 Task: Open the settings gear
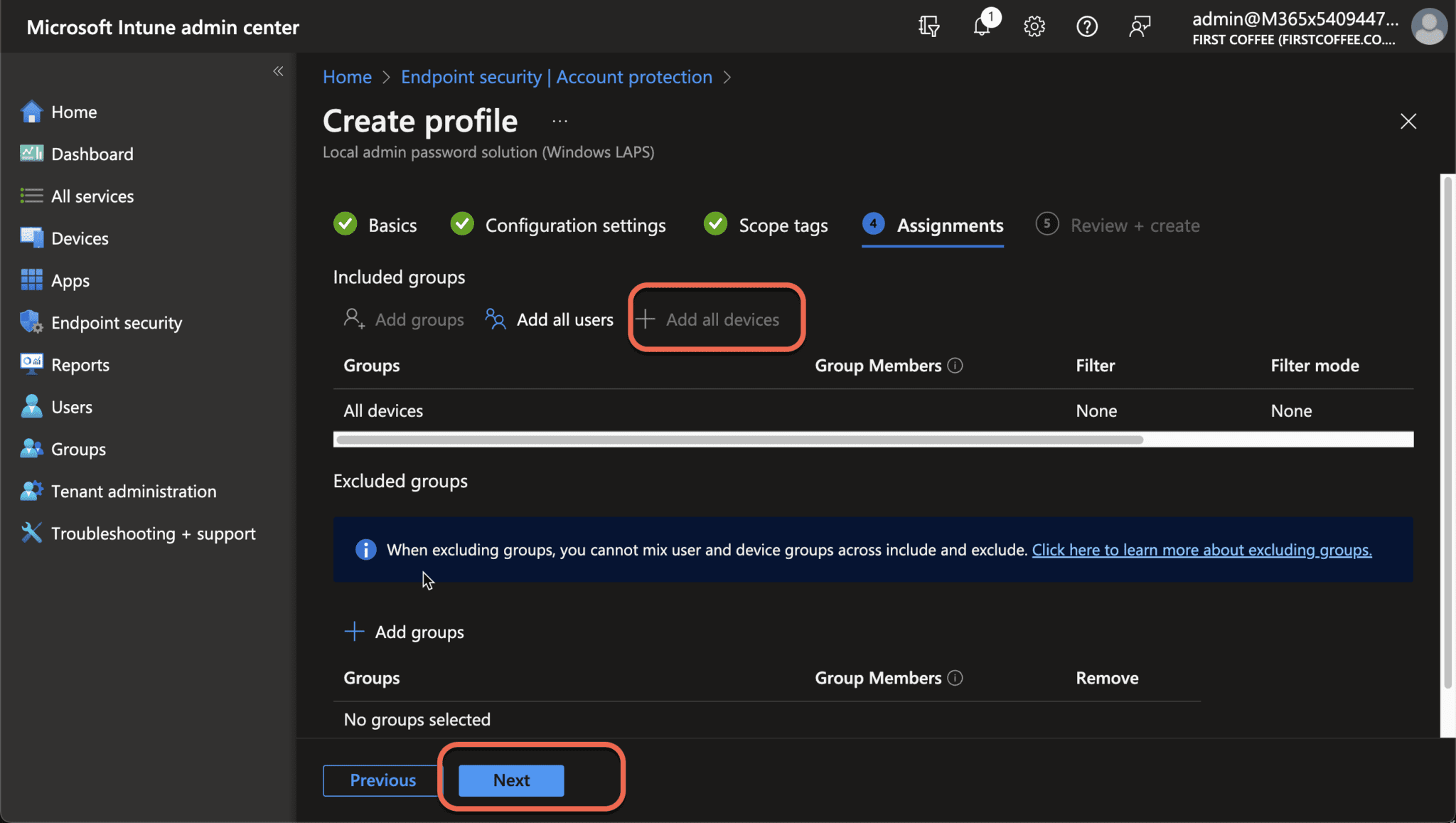click(x=1034, y=26)
